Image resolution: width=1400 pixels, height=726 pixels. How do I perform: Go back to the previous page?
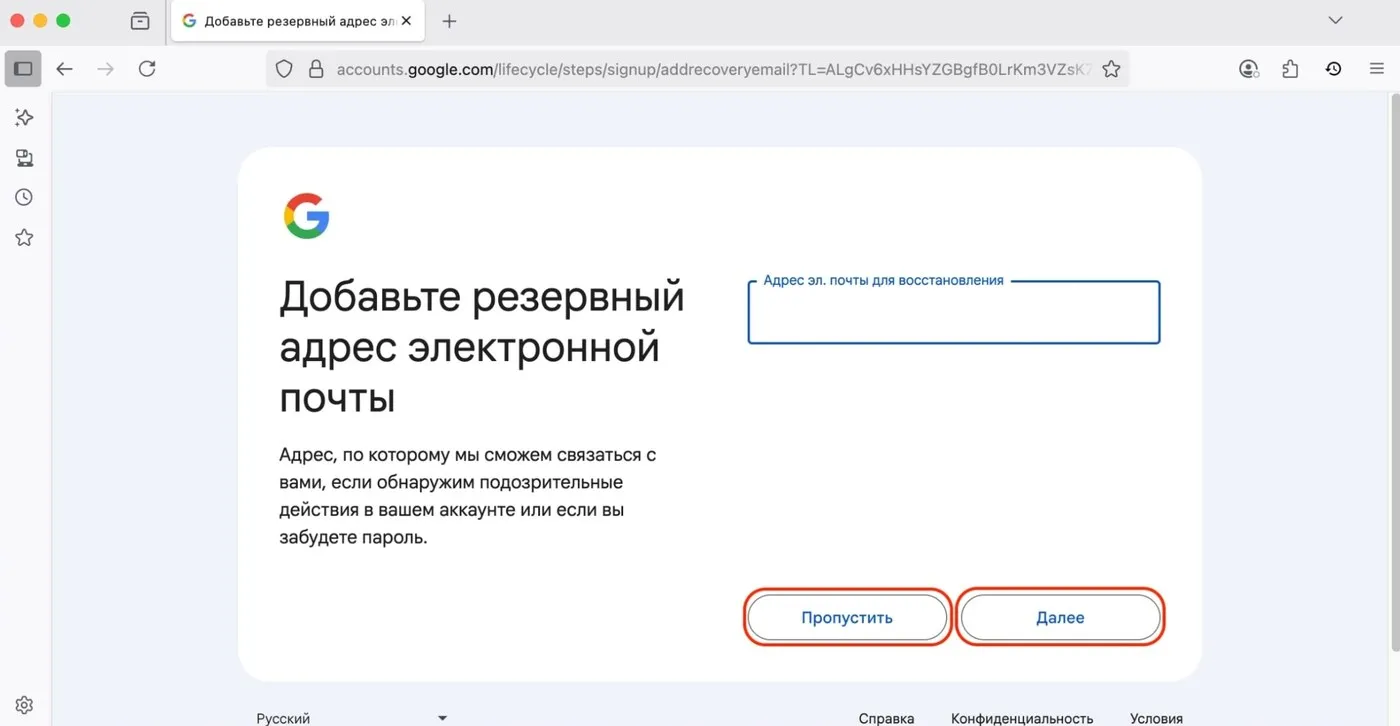coord(65,69)
